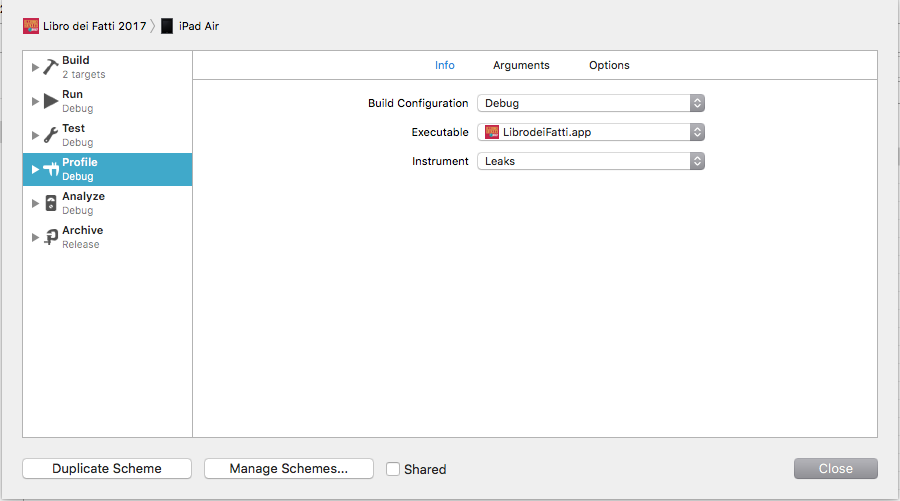This screenshot has width=900, height=501.
Task: Click the Test wrench icon
Action: 51,135
